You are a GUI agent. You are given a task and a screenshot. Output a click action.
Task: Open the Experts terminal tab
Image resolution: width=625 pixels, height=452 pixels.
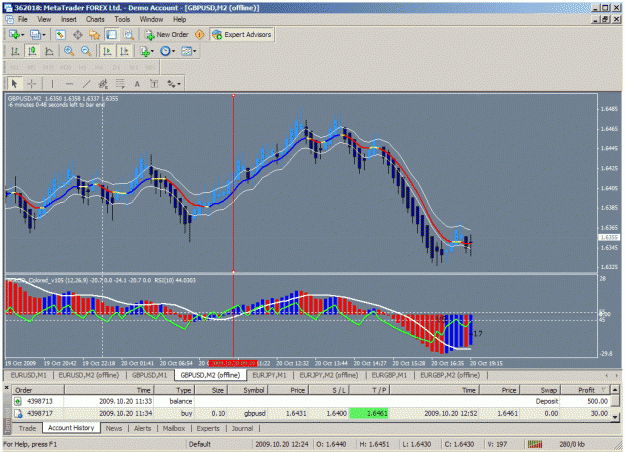(x=208, y=428)
